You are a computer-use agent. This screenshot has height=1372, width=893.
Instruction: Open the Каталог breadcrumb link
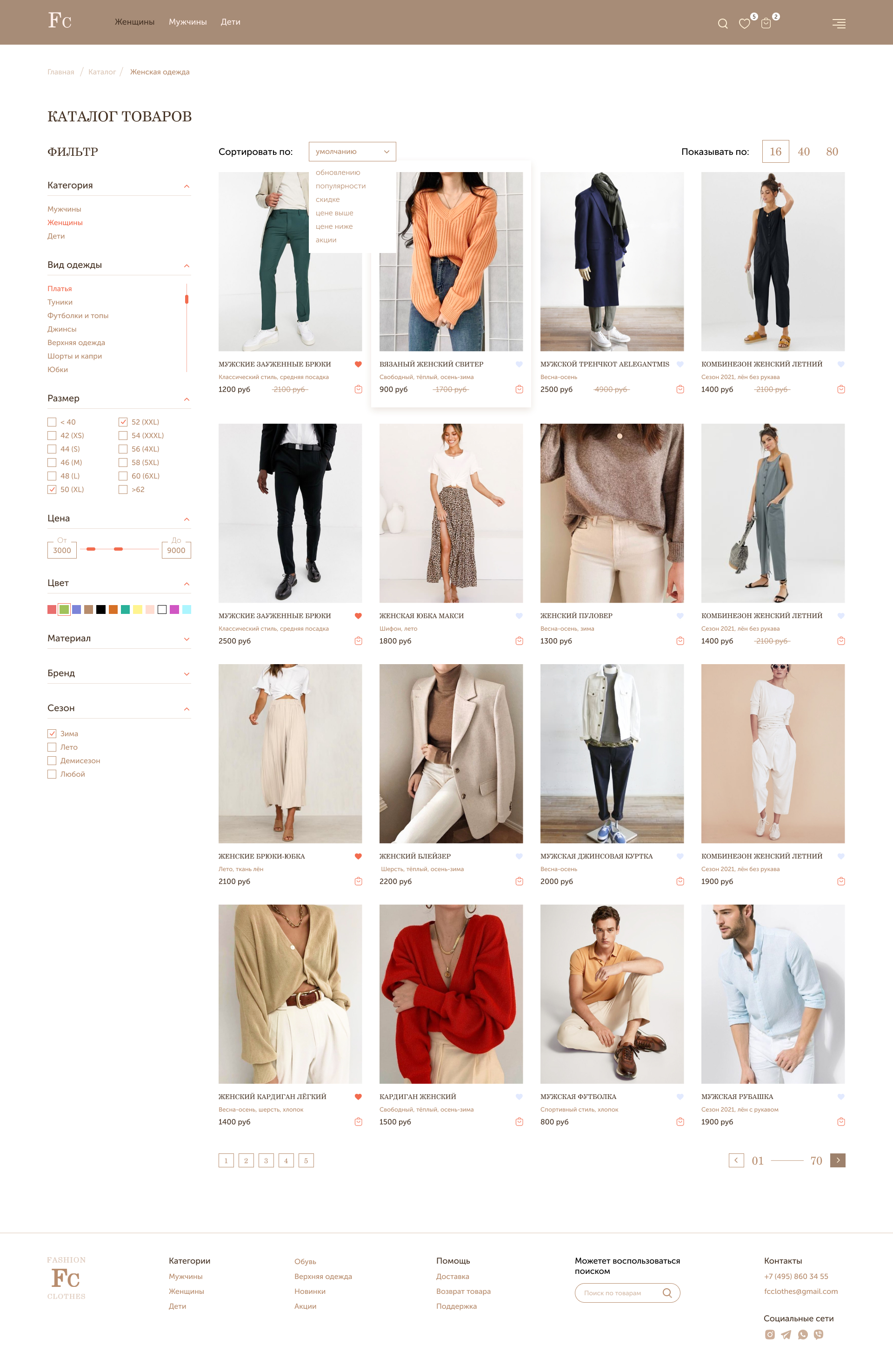(102, 72)
